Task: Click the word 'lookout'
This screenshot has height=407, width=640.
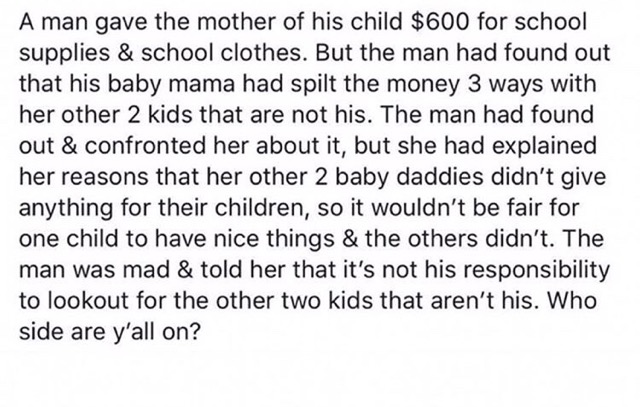Action: click(88, 301)
